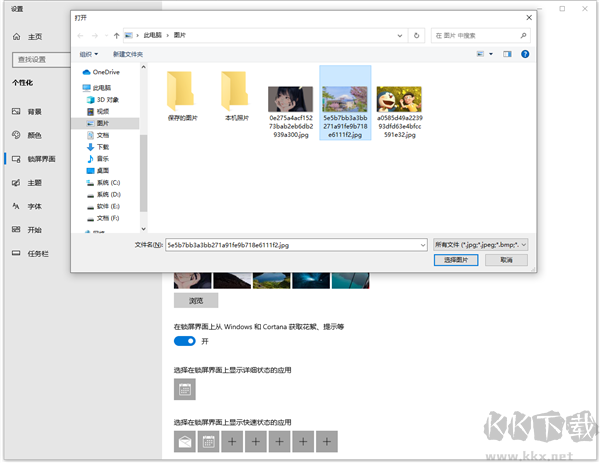Select the 本机照片 folder
The width and height of the screenshot is (600, 463).
236,96
